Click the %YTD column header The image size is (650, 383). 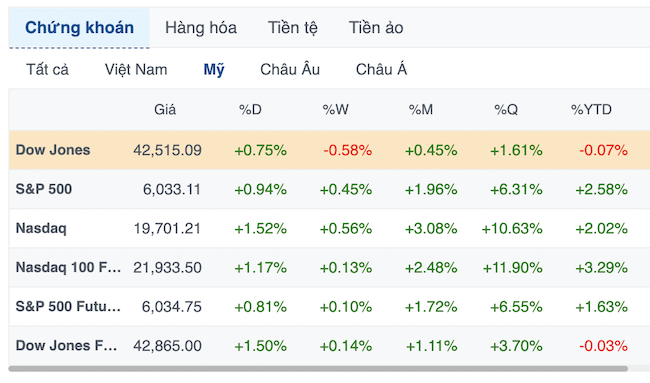[591, 110]
